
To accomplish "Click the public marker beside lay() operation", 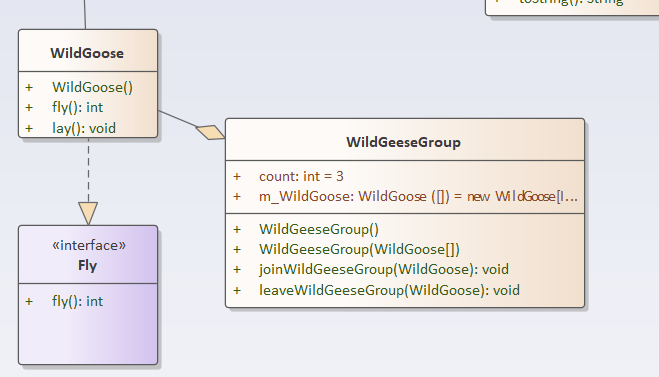I will 29,128.
